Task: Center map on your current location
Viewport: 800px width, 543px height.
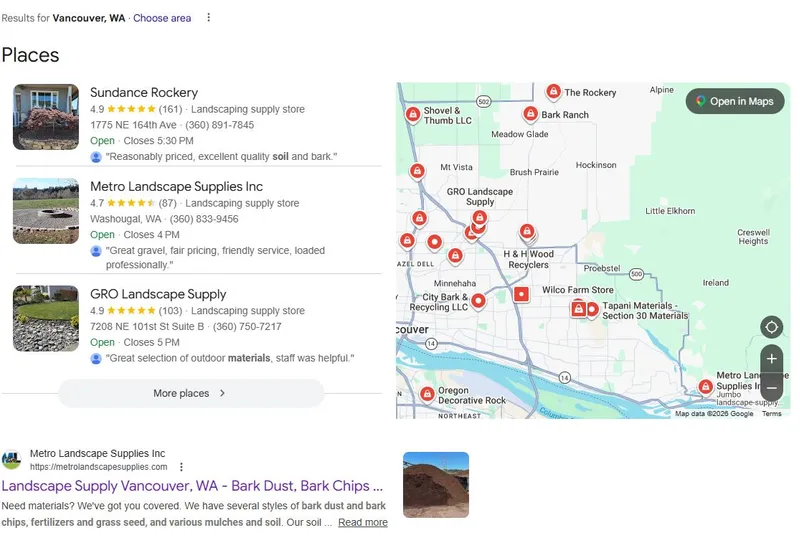Action: pyautogui.click(x=771, y=327)
